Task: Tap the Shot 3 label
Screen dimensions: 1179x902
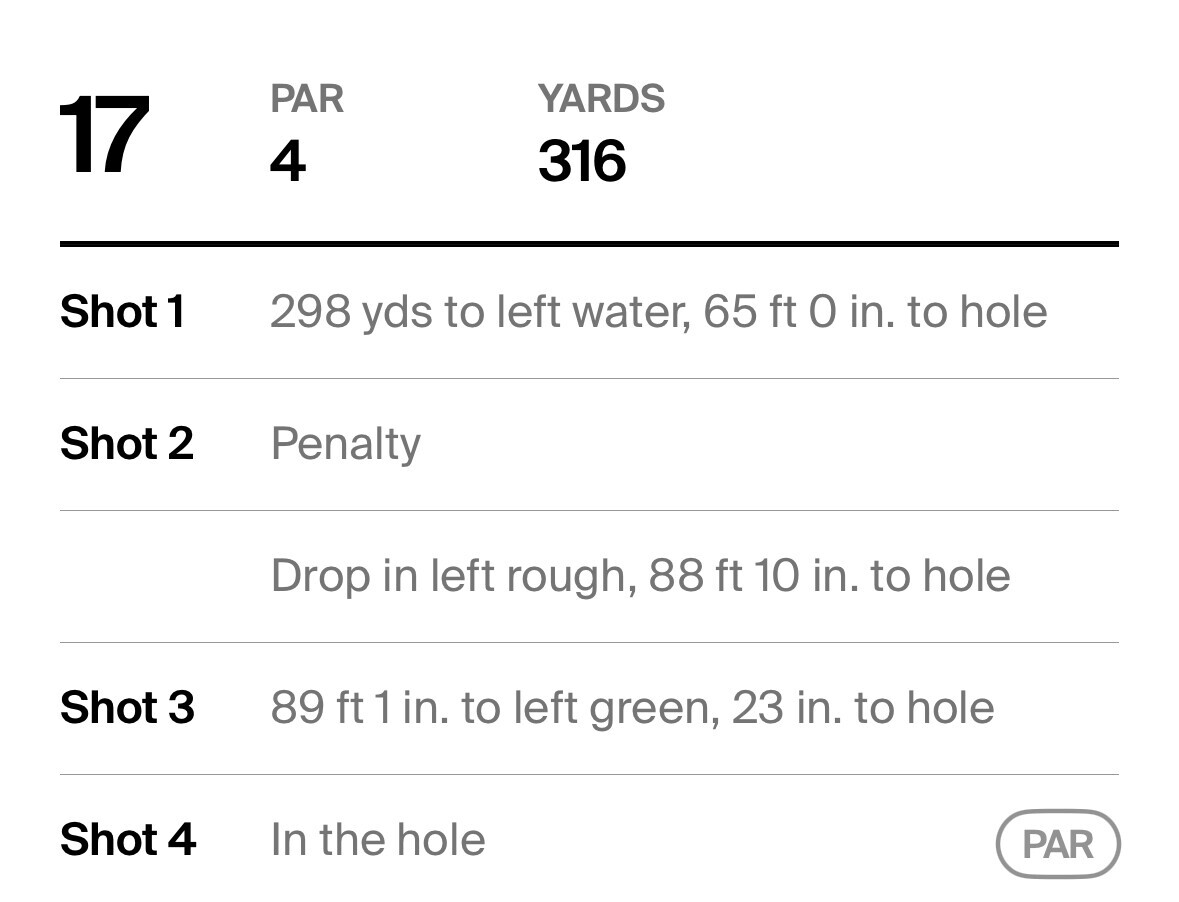Action: [x=127, y=707]
